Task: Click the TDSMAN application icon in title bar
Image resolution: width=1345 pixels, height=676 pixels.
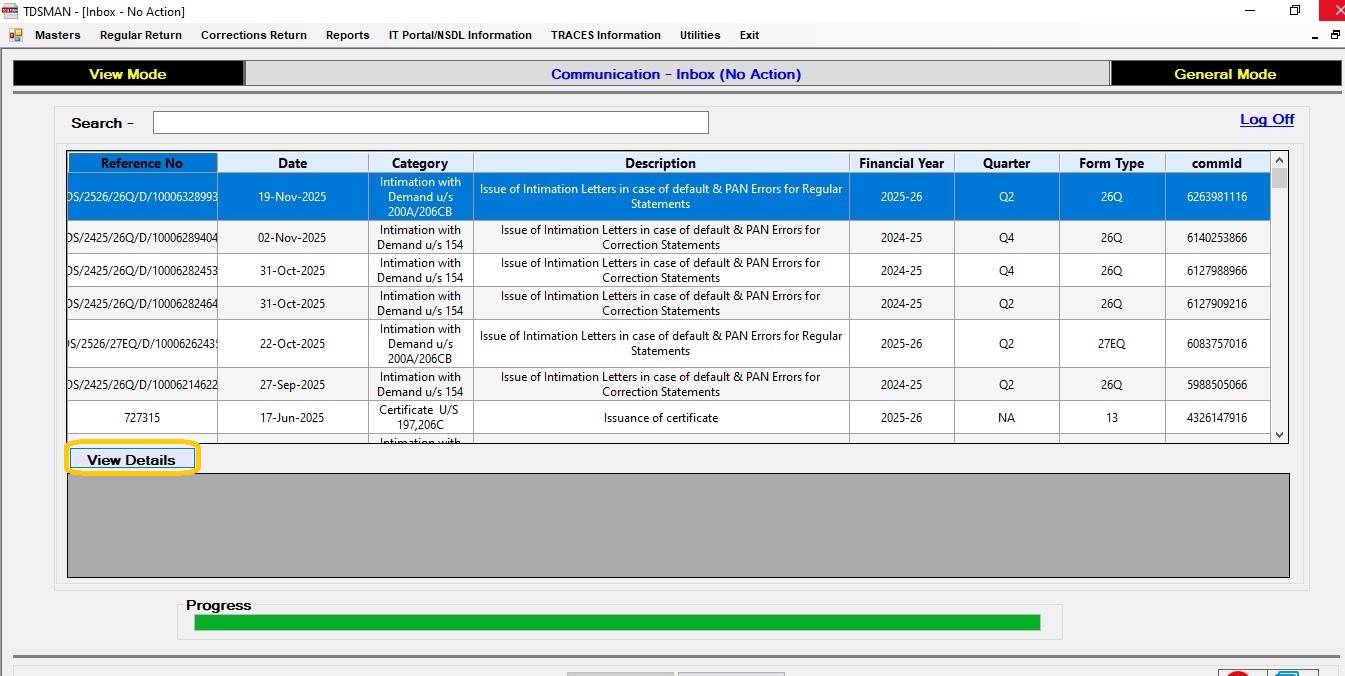Action: pyautogui.click(x=10, y=11)
